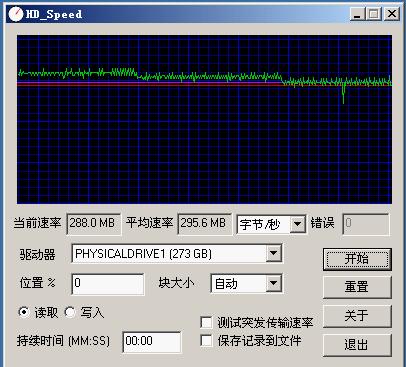
Task: Enable 测试突发传输速率 checkbox
Action: click(x=206, y=322)
